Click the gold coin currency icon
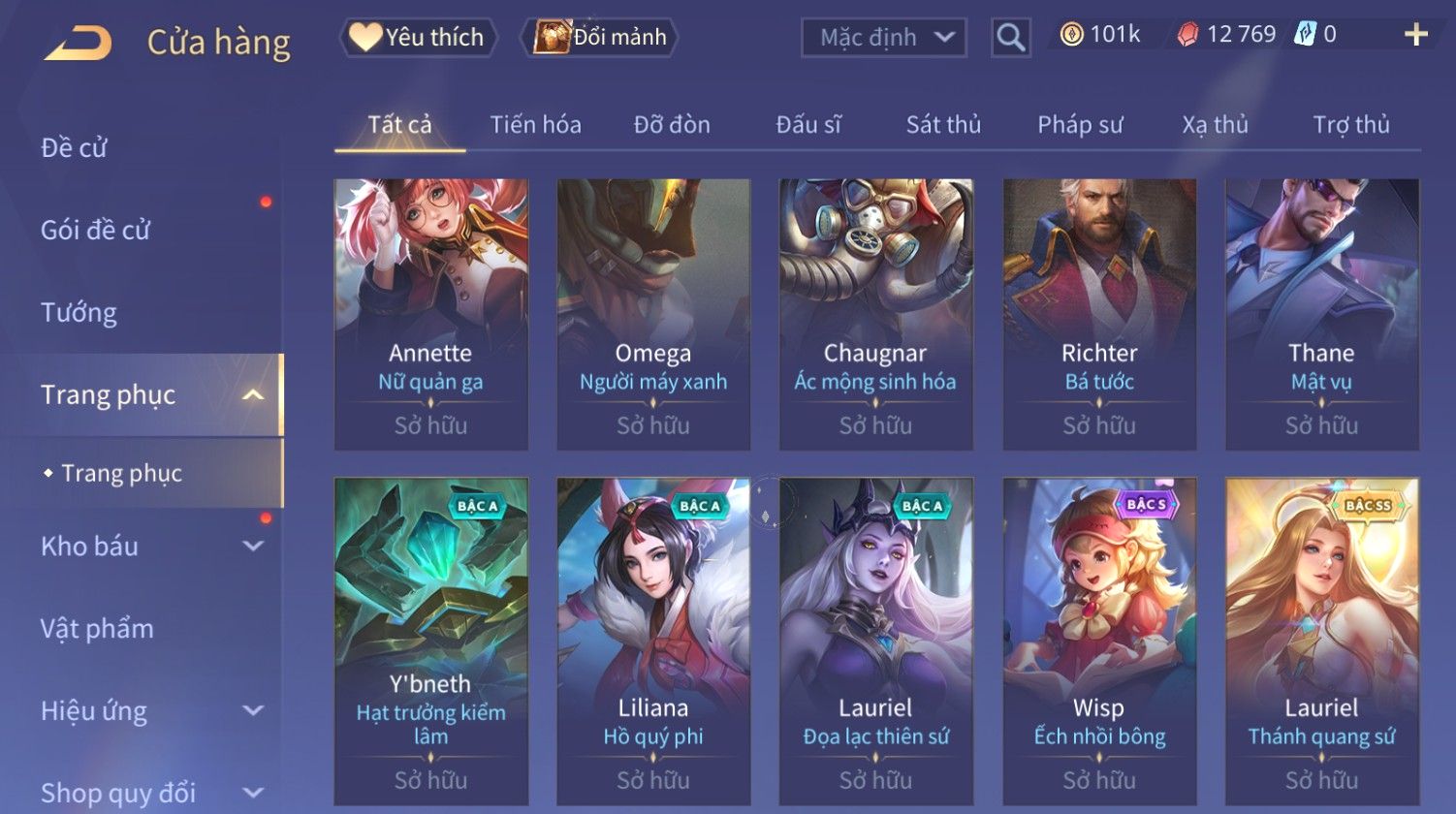Screen dimensions: 1456x814 1071,35
